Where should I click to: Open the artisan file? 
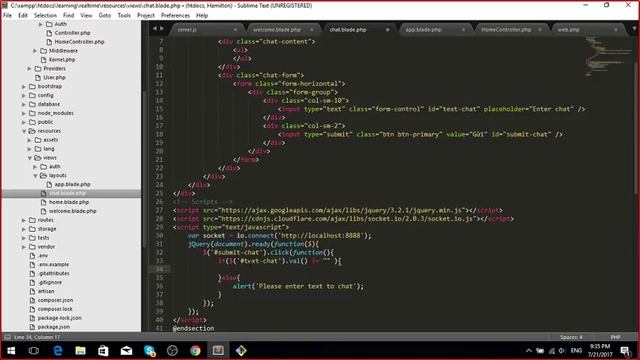[46, 291]
